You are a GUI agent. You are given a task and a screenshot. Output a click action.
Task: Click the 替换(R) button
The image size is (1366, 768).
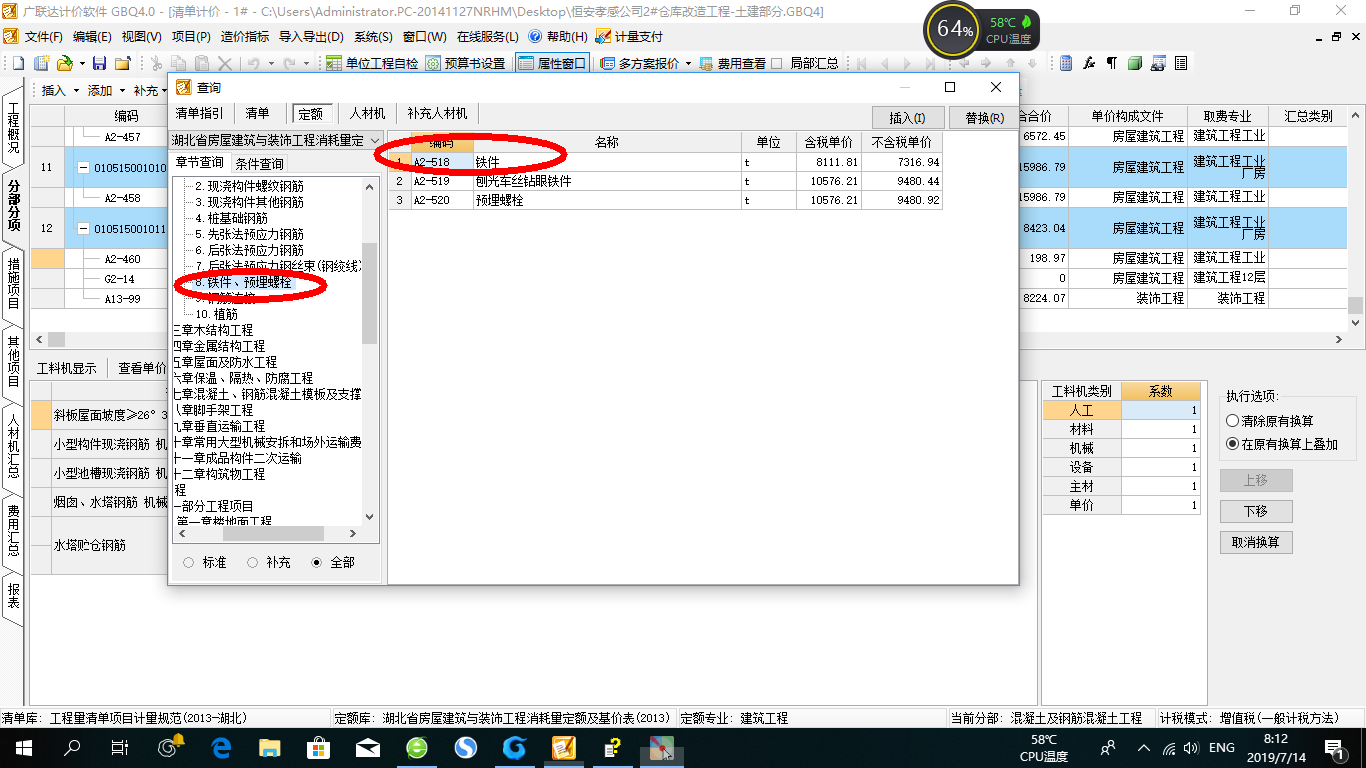984,118
